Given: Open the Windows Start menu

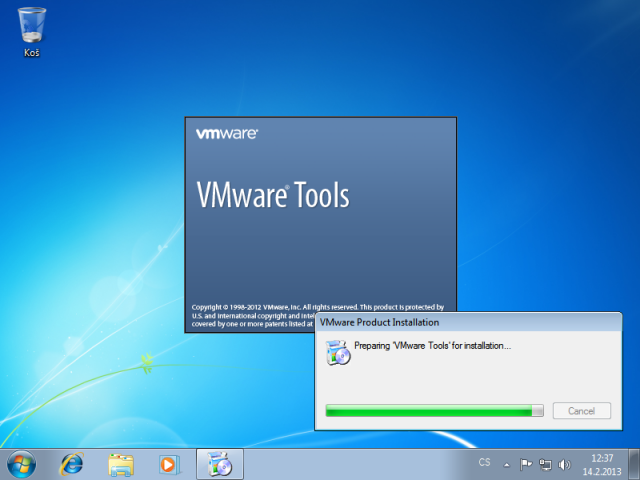Looking at the screenshot, I should coord(21,464).
